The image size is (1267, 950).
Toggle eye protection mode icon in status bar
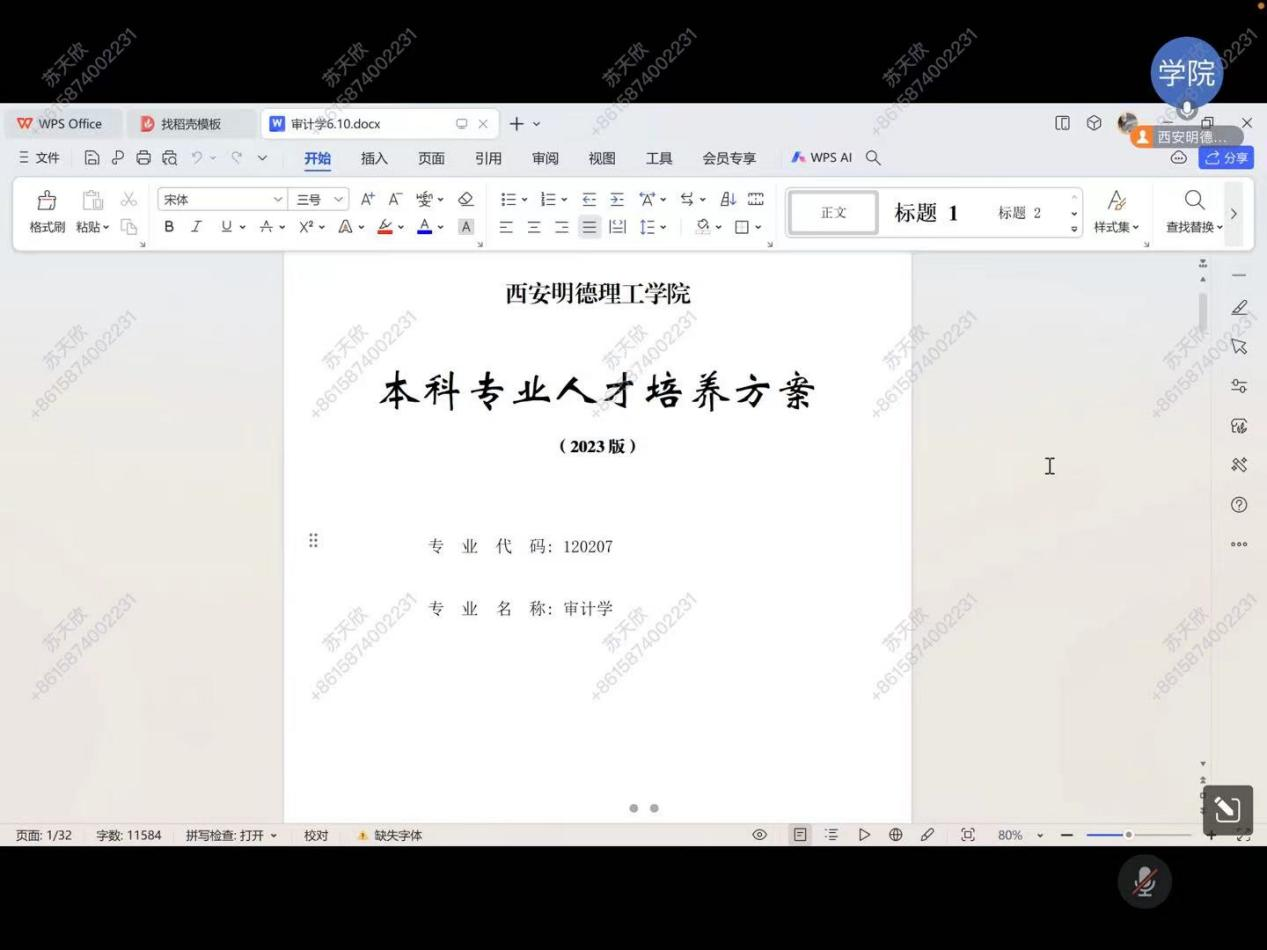pos(759,835)
